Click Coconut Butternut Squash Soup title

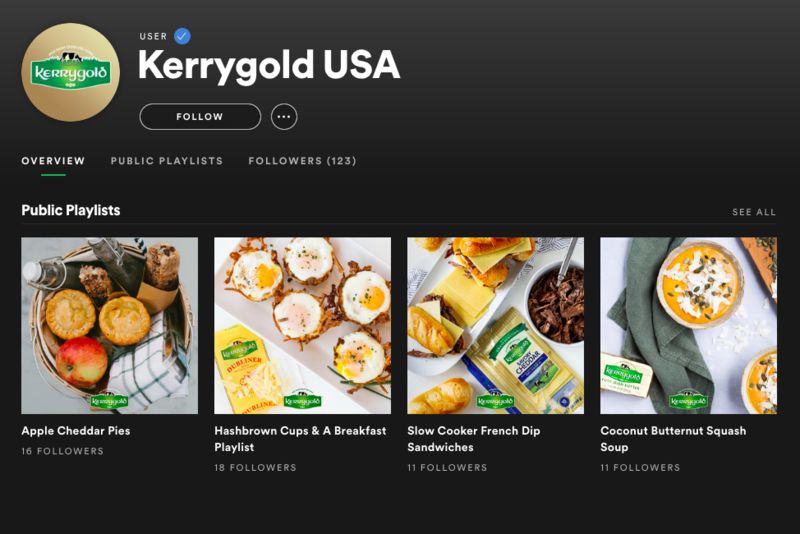(673, 439)
